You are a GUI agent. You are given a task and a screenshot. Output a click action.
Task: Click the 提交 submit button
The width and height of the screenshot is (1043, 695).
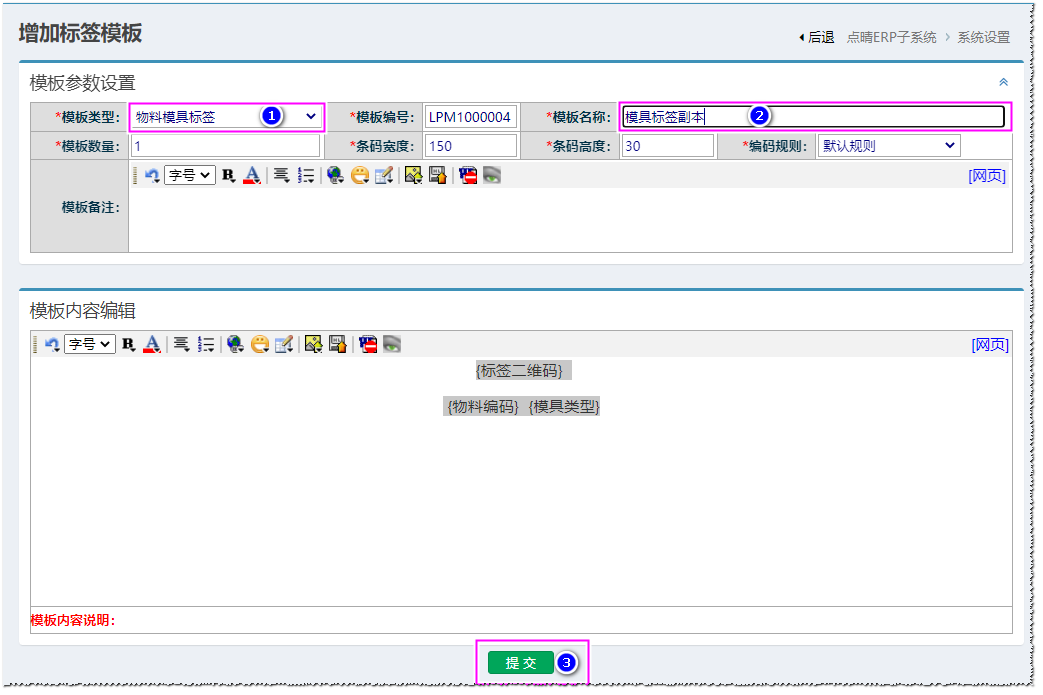click(x=520, y=663)
